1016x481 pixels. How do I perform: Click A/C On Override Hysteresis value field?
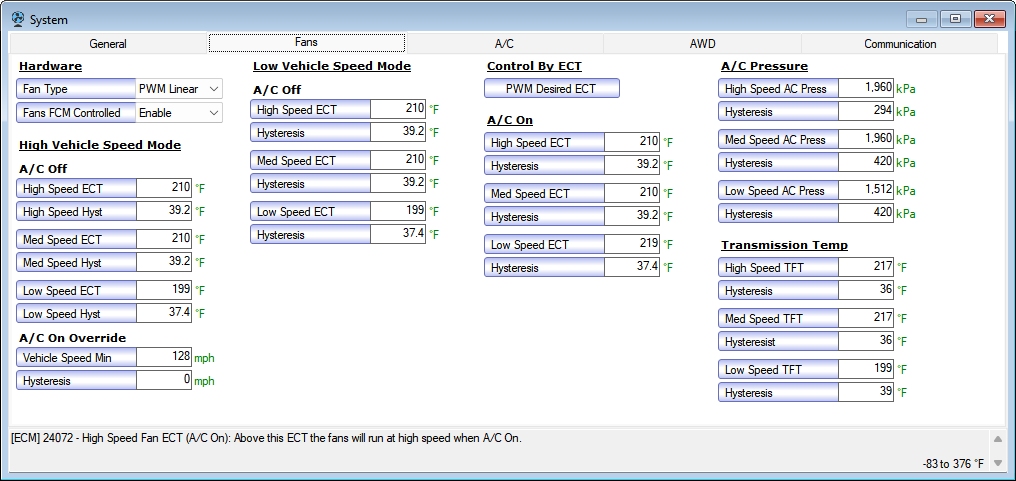click(x=163, y=380)
